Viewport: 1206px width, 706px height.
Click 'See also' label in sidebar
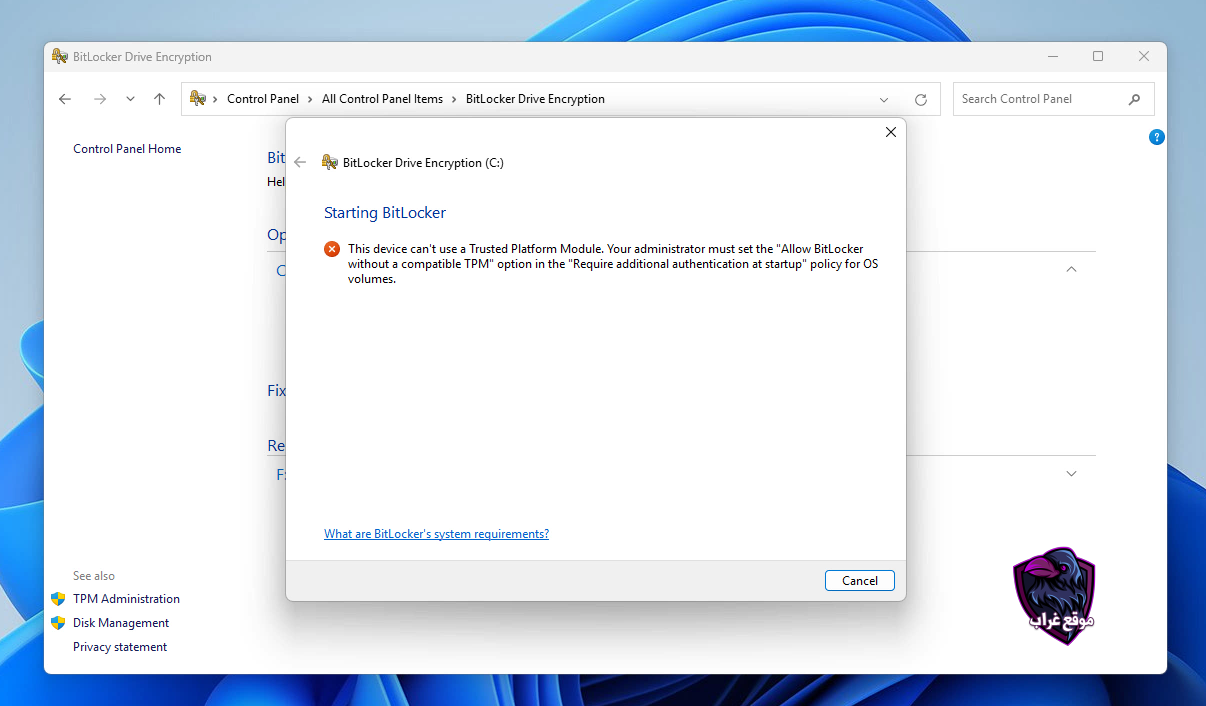[x=94, y=576]
